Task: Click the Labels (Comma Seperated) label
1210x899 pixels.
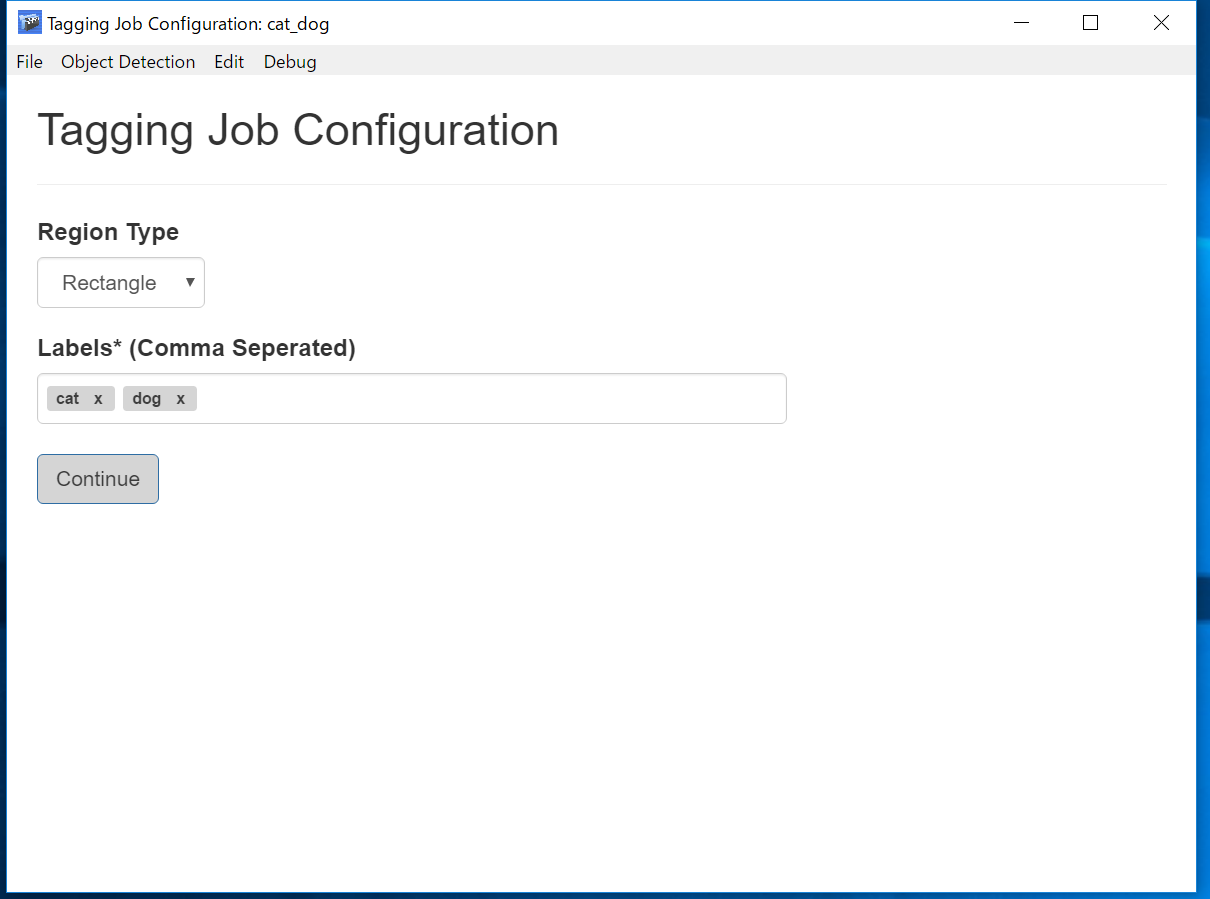Action: [196, 348]
